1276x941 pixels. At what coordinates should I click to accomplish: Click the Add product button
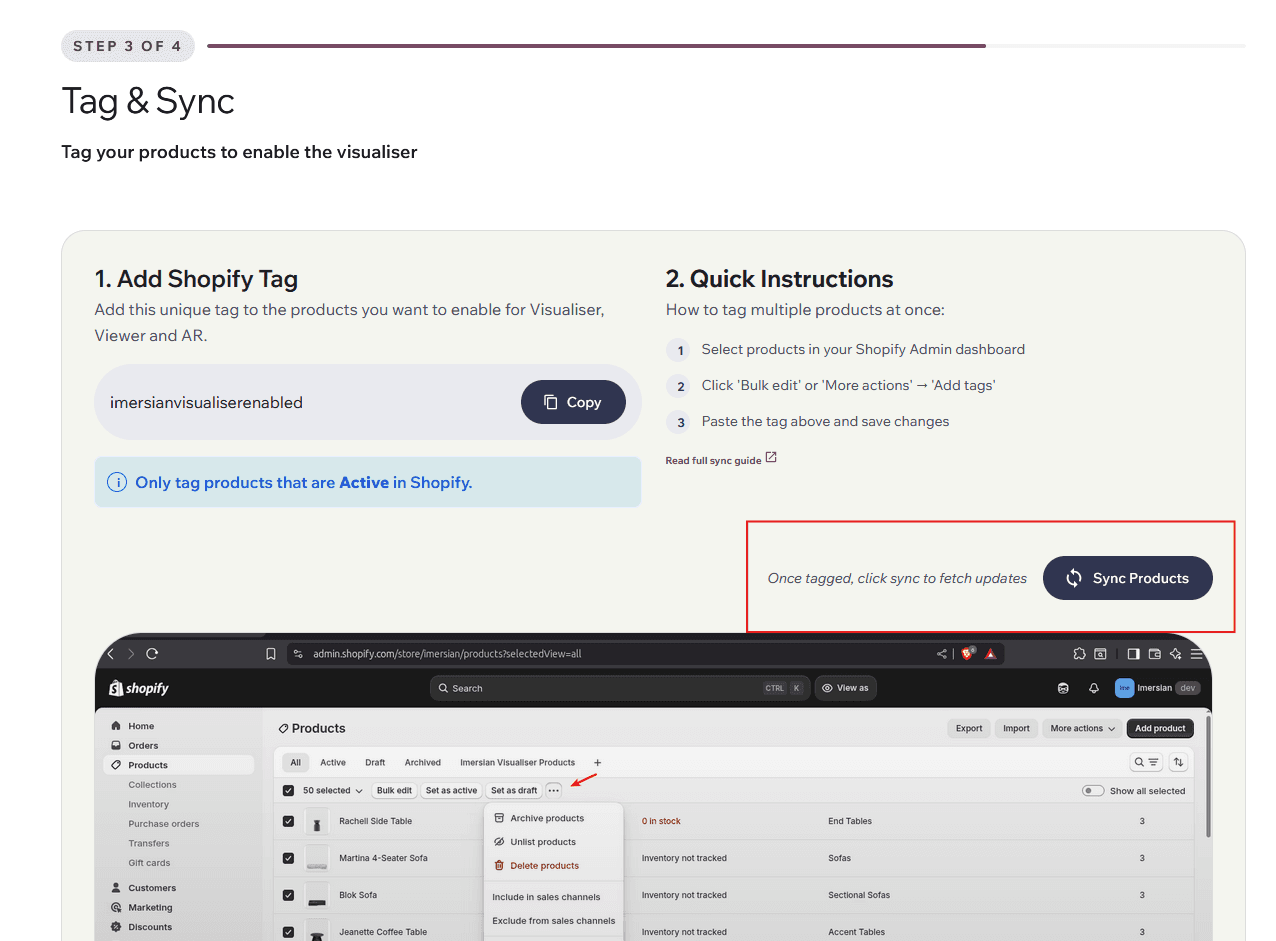click(1160, 728)
